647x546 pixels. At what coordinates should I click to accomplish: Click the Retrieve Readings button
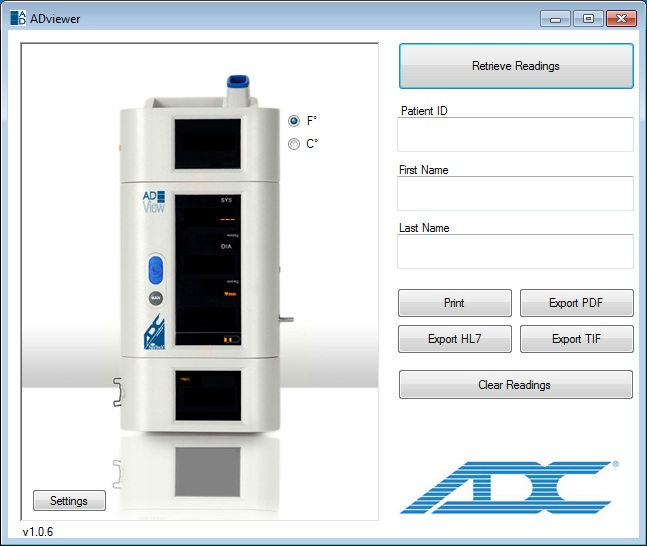516,66
